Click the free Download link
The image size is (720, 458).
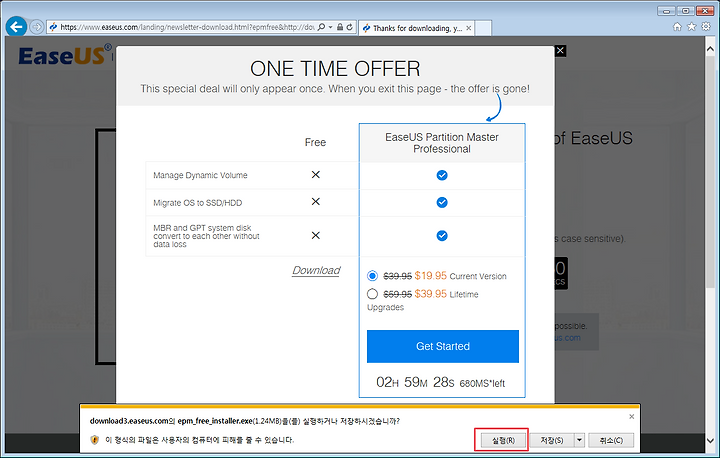coord(316,270)
